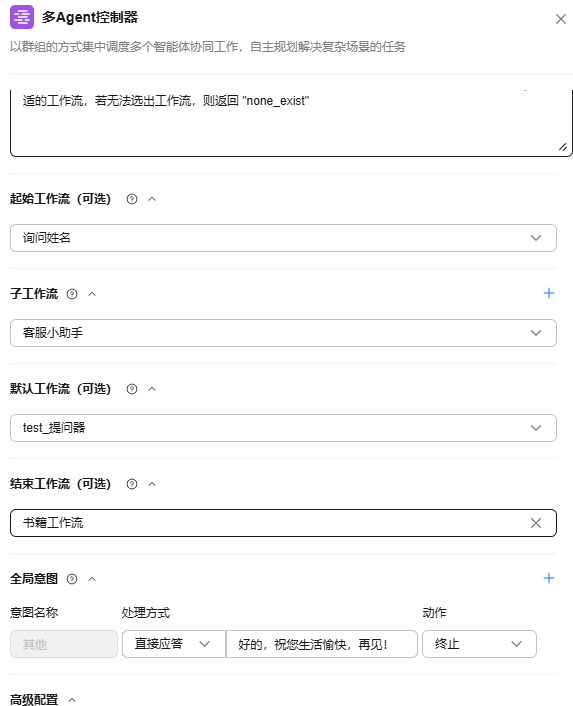Image resolution: width=573 pixels, height=706 pixels.
Task: Open the 客服小助手 sub-workflow dropdown
Action: 283,333
